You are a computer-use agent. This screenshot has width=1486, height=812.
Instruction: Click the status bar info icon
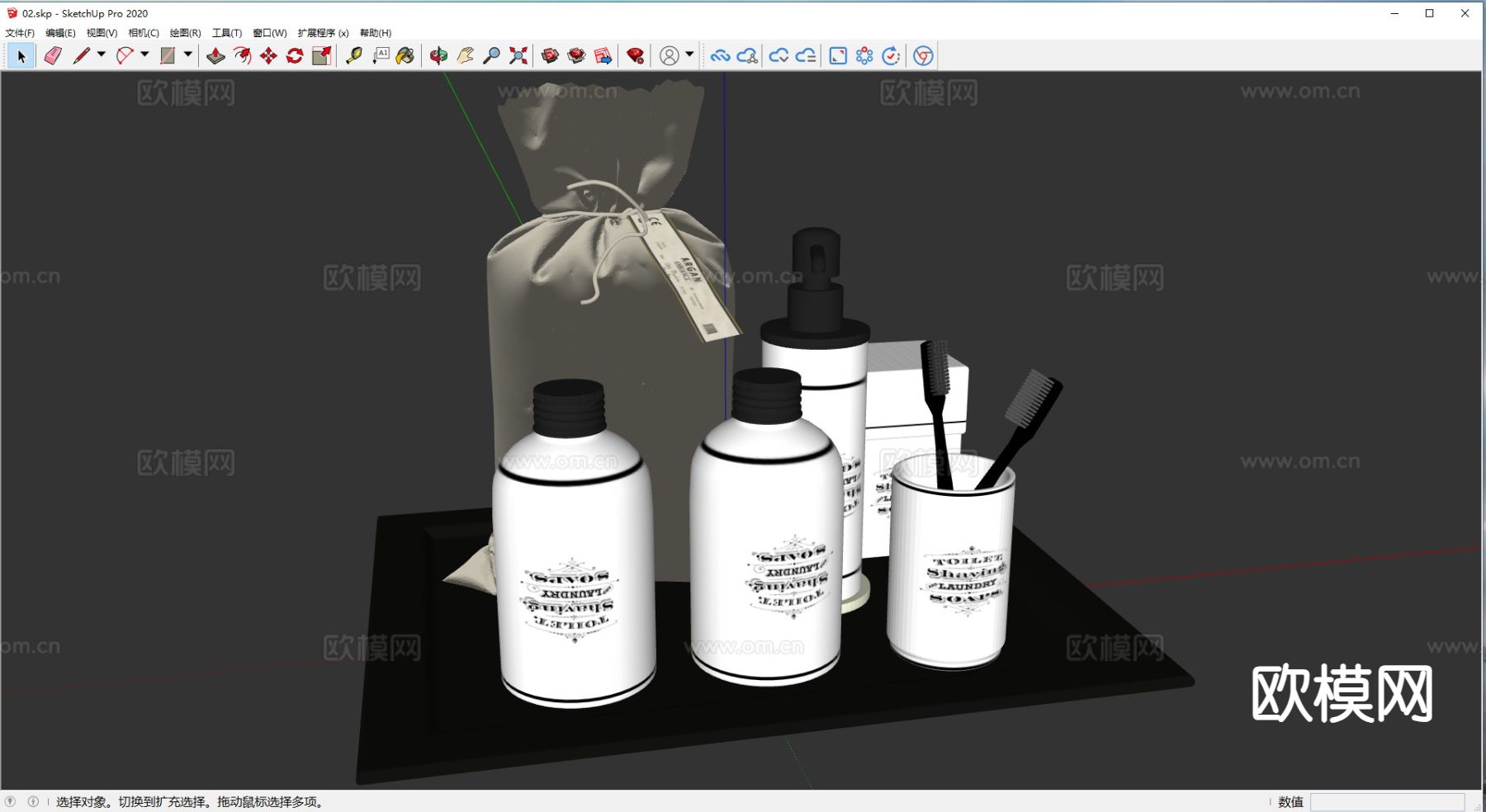[33, 801]
